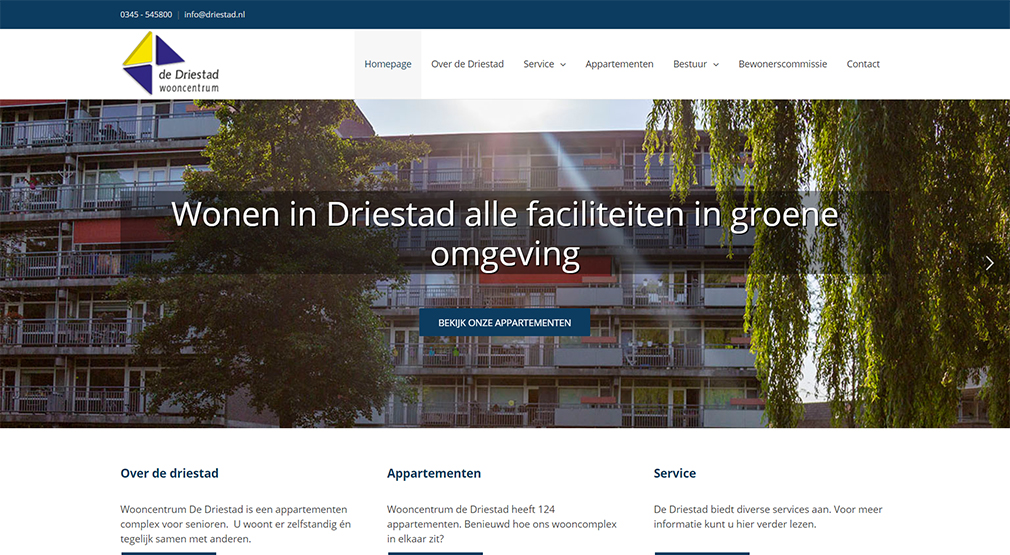Viewport: 1010px width, 555px height.
Task: Open the Service menu item
Action: tap(538, 64)
